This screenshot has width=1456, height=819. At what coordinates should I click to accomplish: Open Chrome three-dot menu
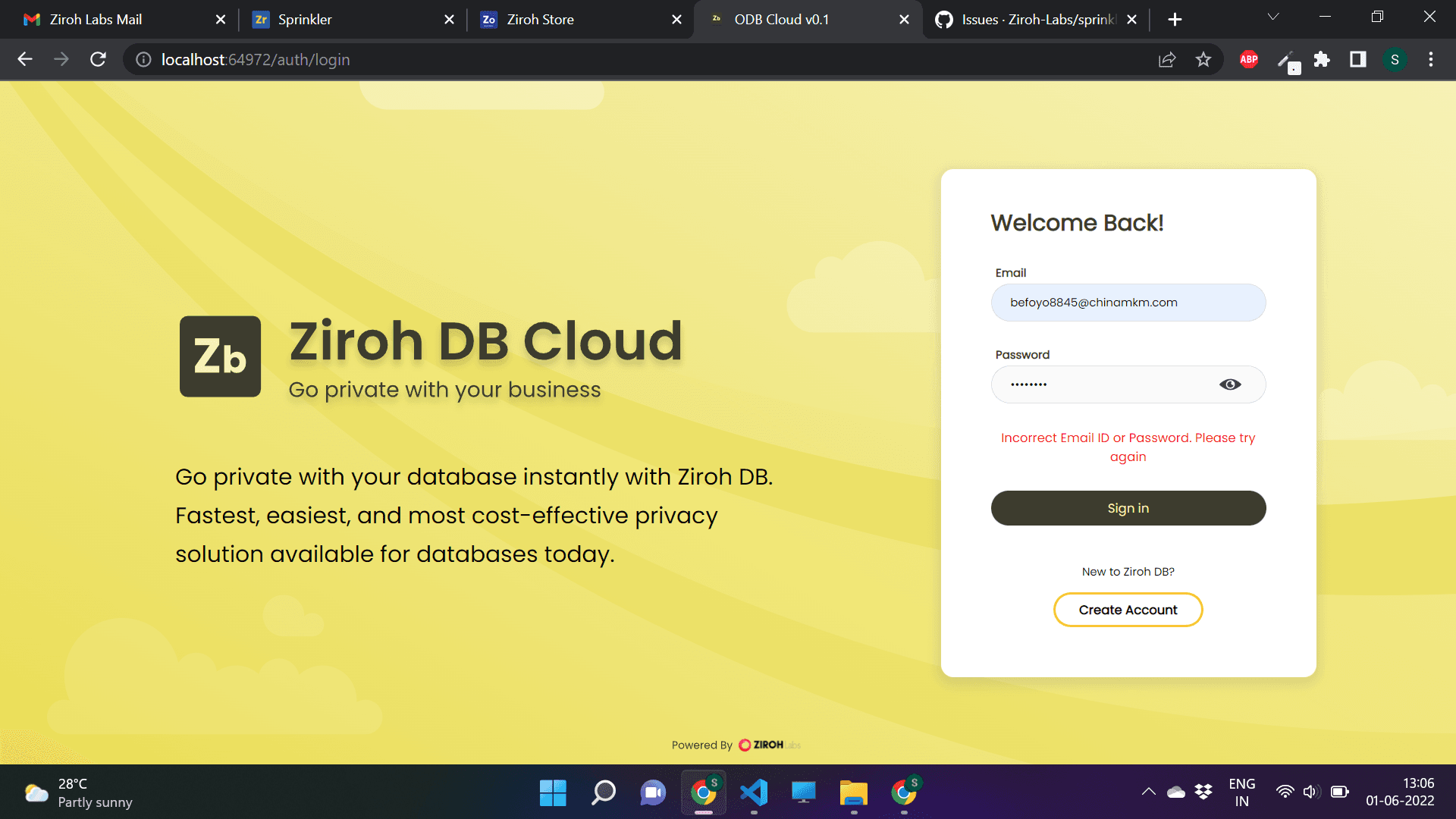(x=1431, y=59)
